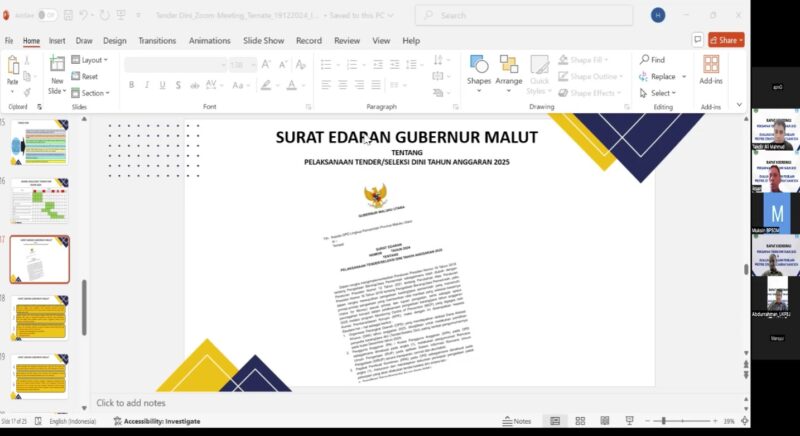Select slide 16 thumbnail with green table
Viewport: 800px width, 436px height.
(x=39, y=200)
